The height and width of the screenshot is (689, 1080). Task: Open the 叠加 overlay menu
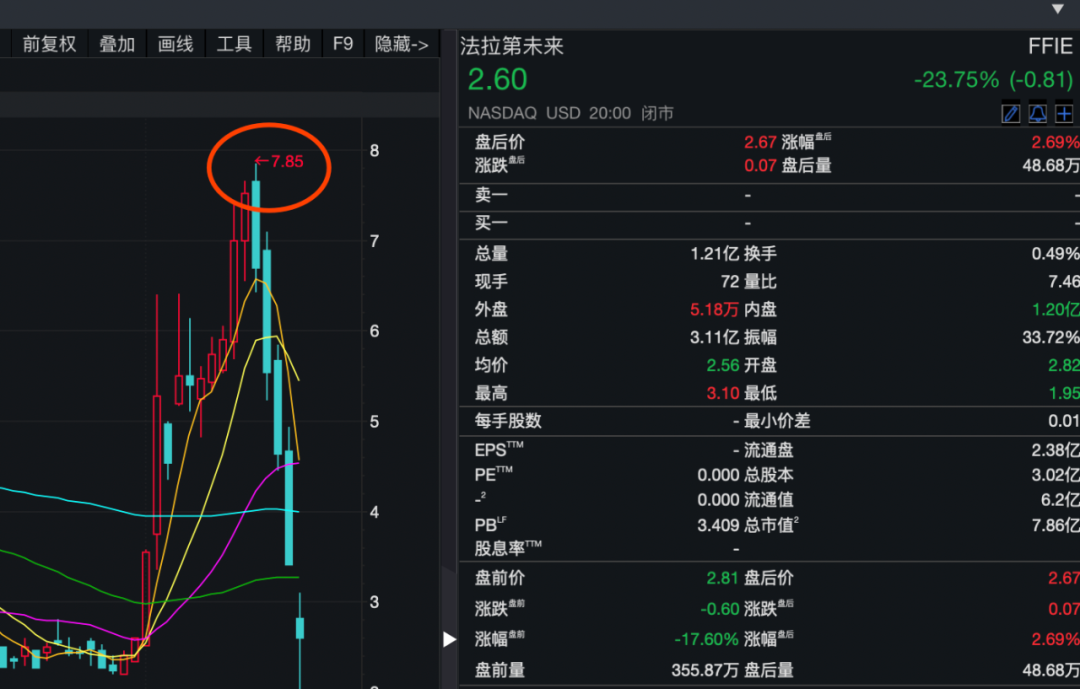[117, 44]
